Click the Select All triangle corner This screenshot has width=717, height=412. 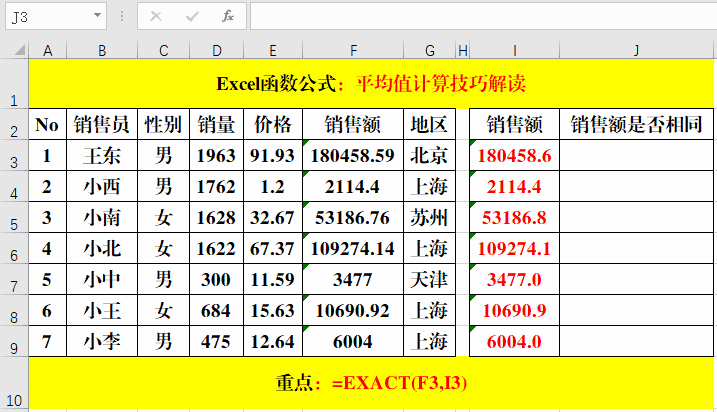click(20, 49)
